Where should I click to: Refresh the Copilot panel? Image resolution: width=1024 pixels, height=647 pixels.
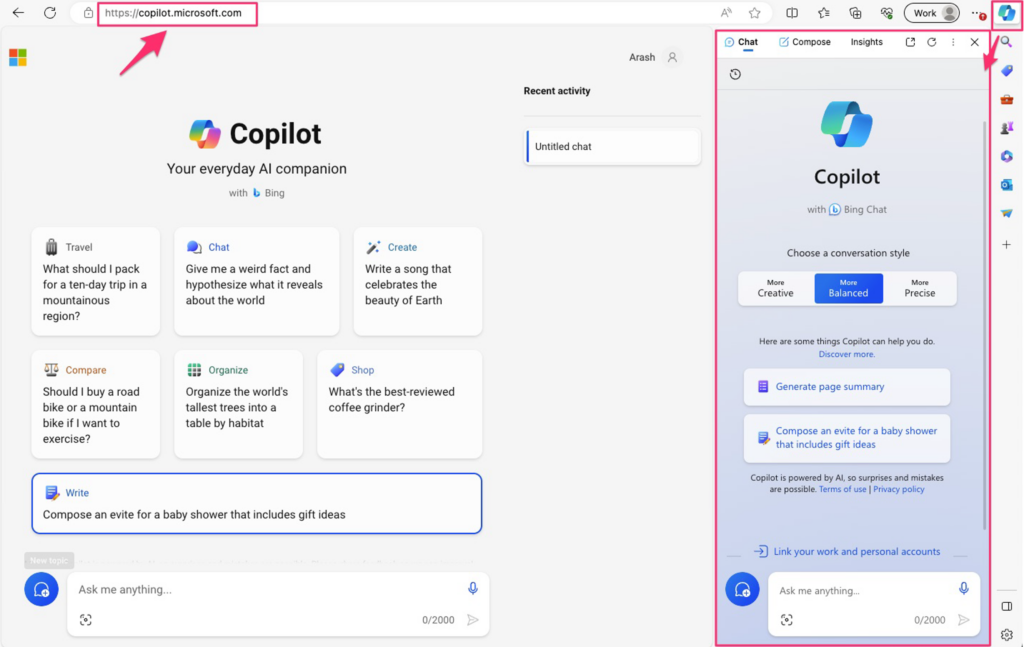point(932,42)
